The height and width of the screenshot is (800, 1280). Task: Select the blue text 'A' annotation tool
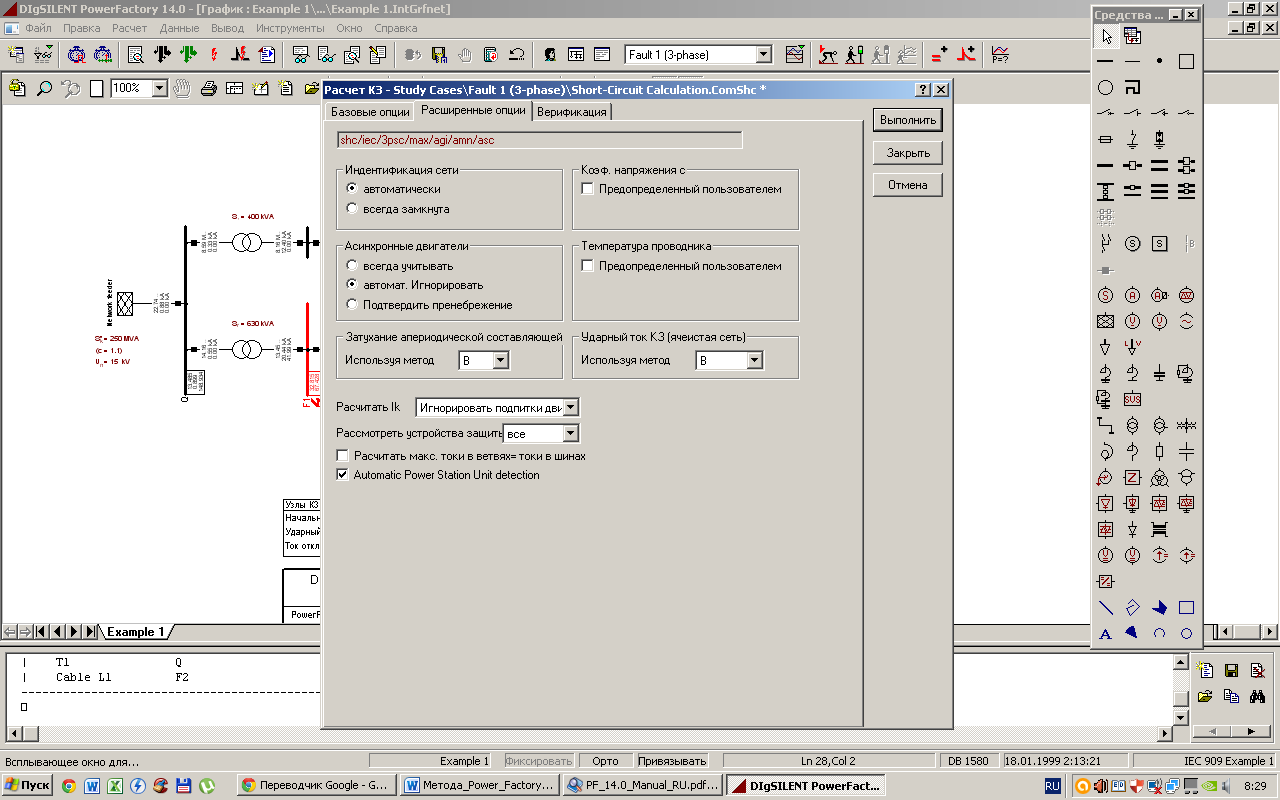pyautogui.click(x=1105, y=633)
